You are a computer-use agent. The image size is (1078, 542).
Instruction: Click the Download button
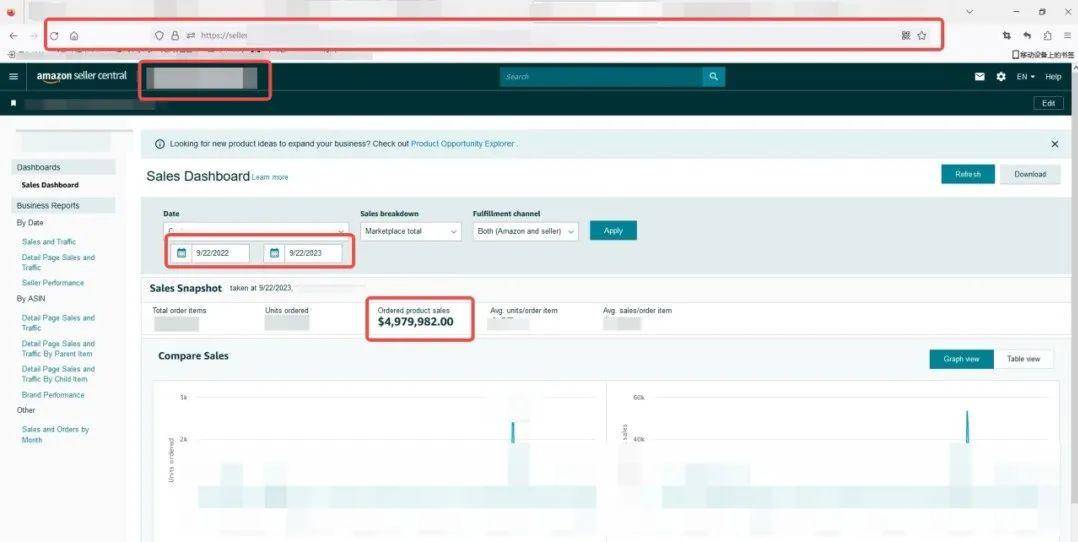(1030, 174)
